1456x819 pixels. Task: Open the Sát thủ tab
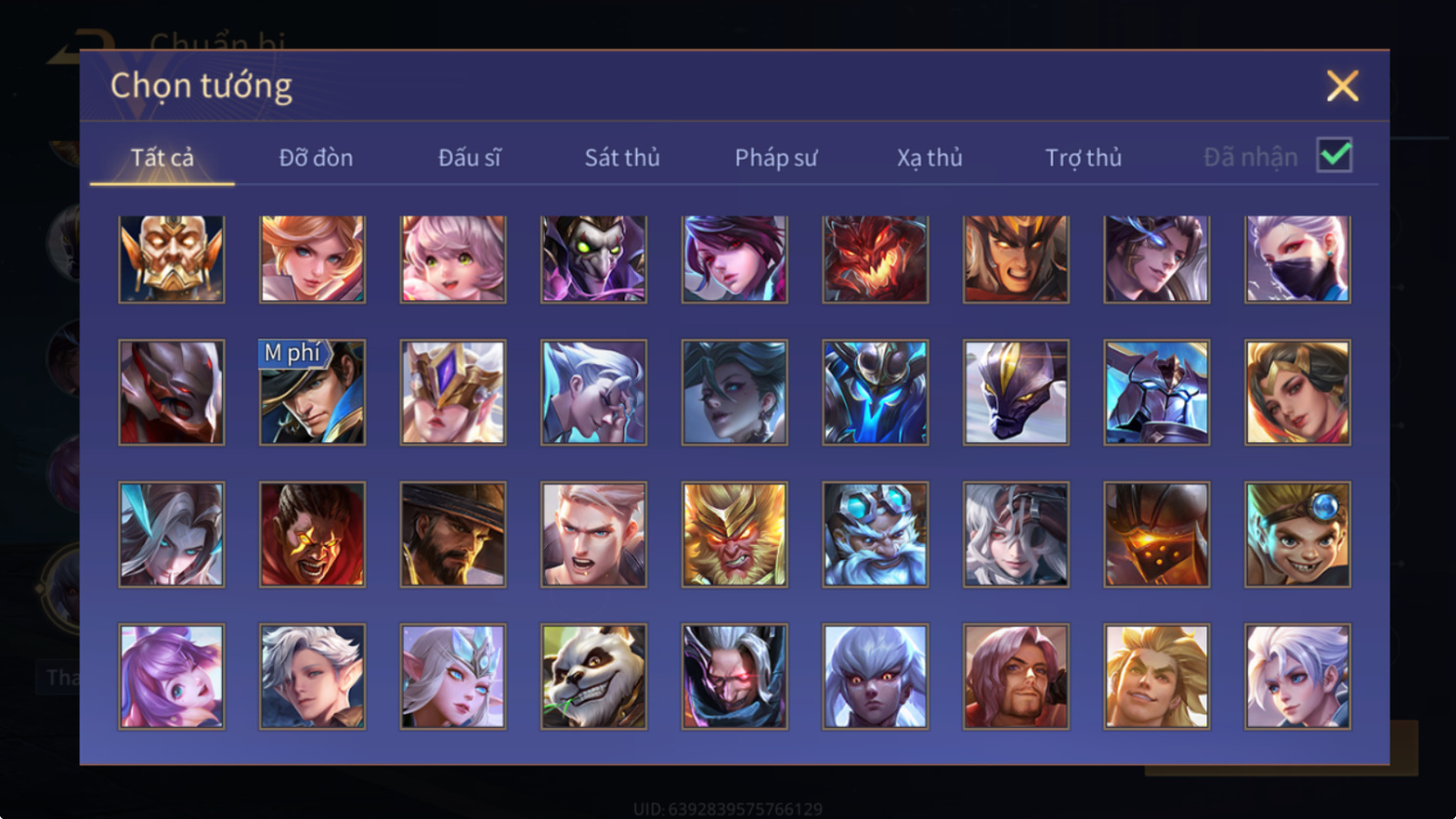(x=622, y=158)
